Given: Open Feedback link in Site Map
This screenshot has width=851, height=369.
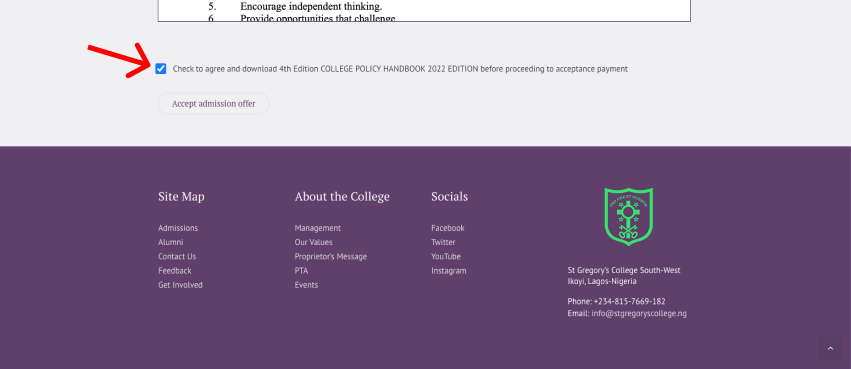Looking at the screenshot, I should coord(175,270).
